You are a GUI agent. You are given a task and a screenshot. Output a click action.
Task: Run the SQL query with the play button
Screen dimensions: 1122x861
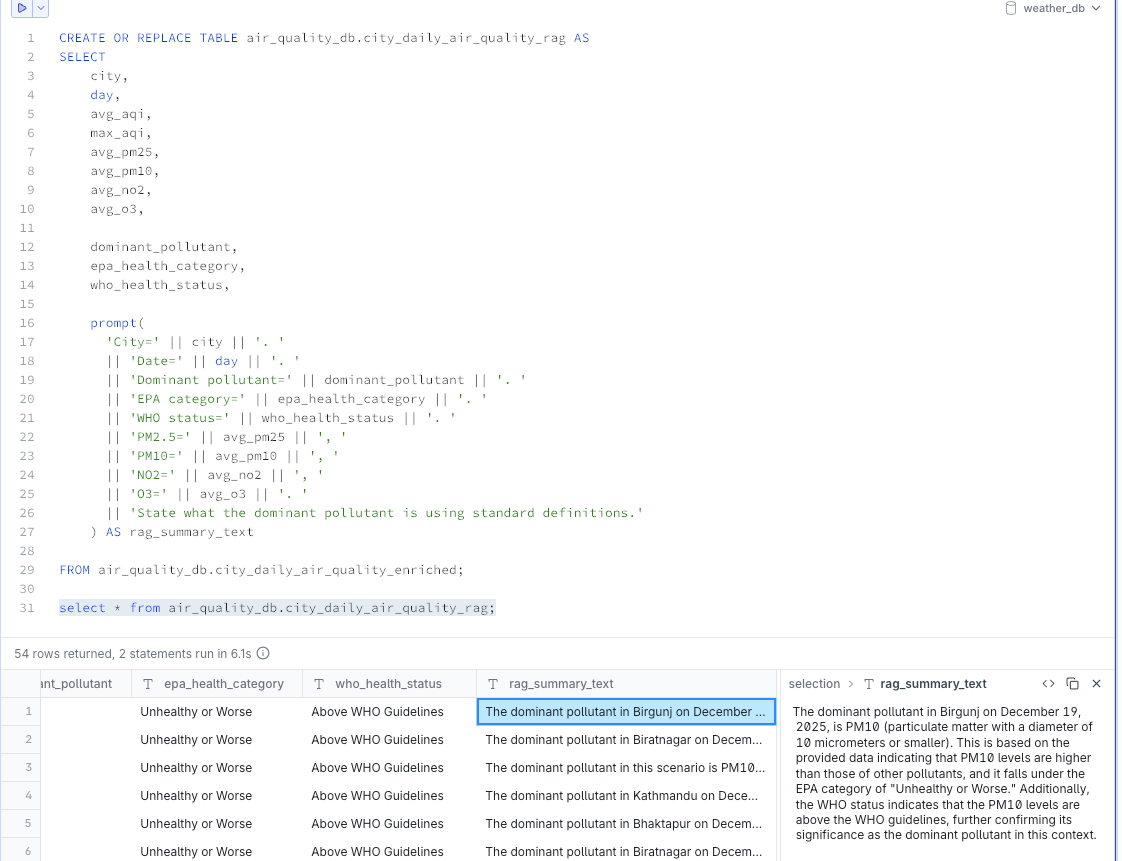pyautogui.click(x=20, y=8)
